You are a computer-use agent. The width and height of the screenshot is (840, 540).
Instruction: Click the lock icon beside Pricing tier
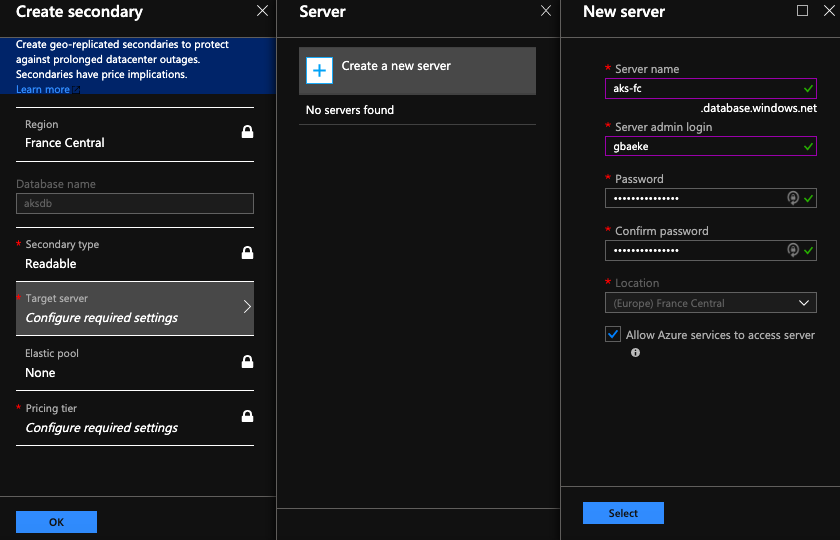click(247, 416)
